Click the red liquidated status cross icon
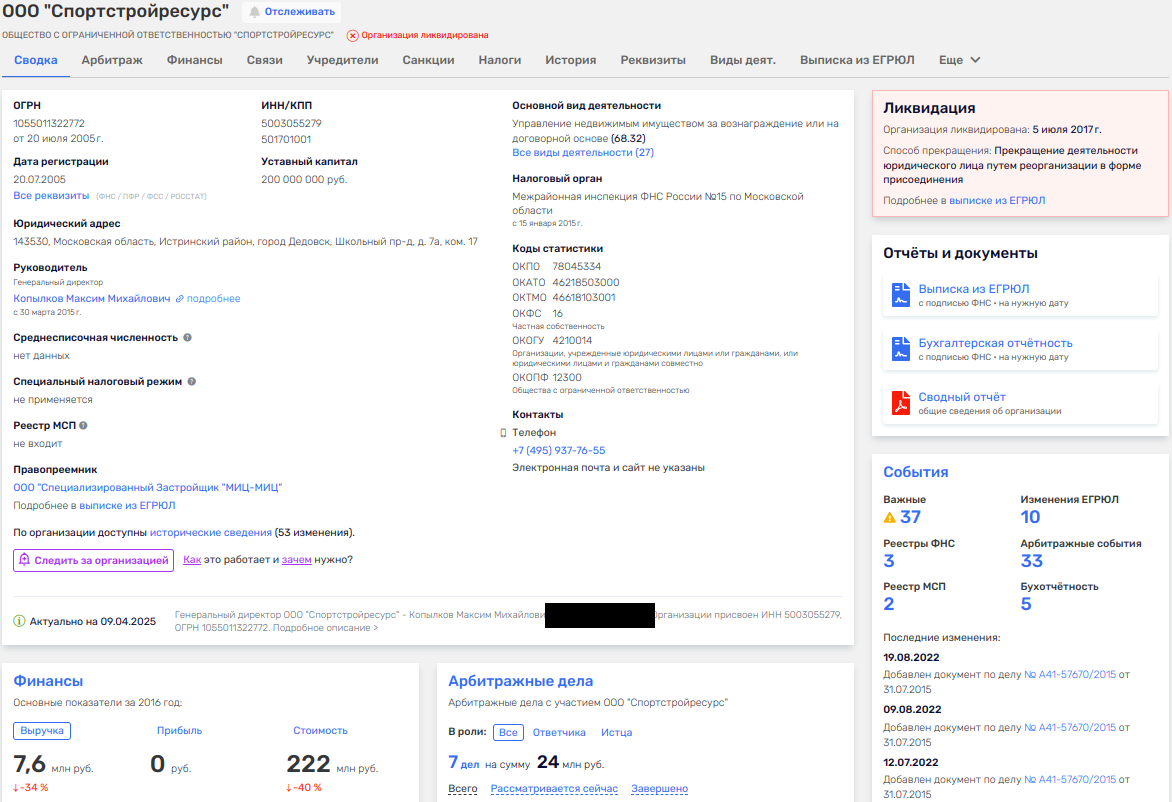 pyautogui.click(x=353, y=35)
